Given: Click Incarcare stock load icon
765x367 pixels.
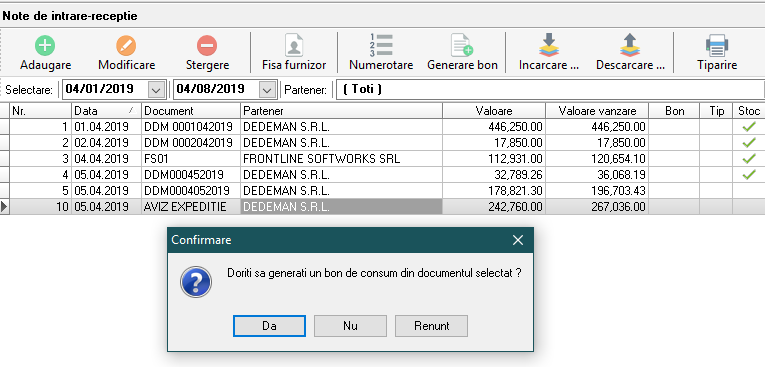Looking at the screenshot, I should tap(549, 45).
